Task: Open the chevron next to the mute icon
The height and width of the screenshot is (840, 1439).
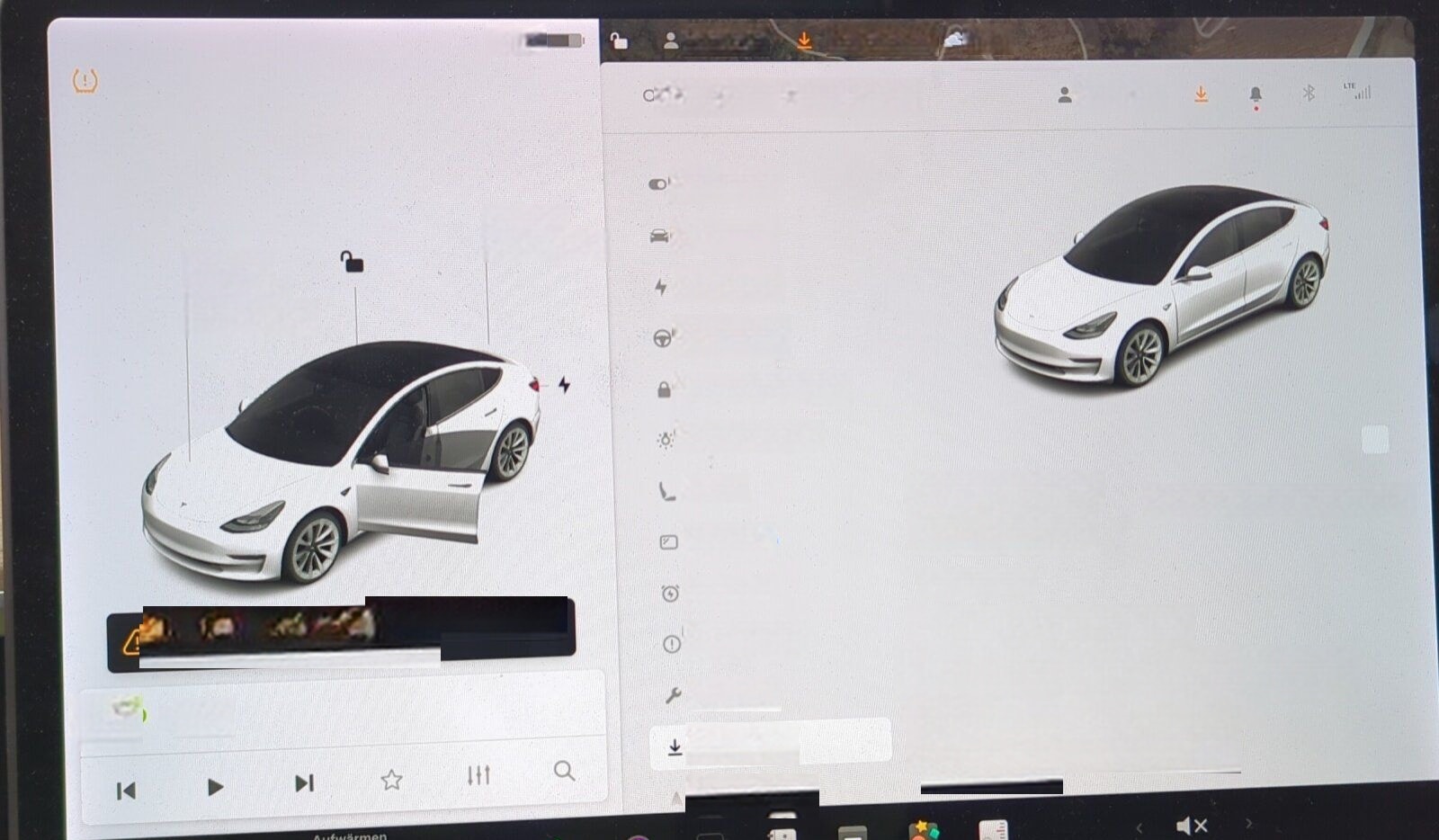Action: pos(1250,825)
